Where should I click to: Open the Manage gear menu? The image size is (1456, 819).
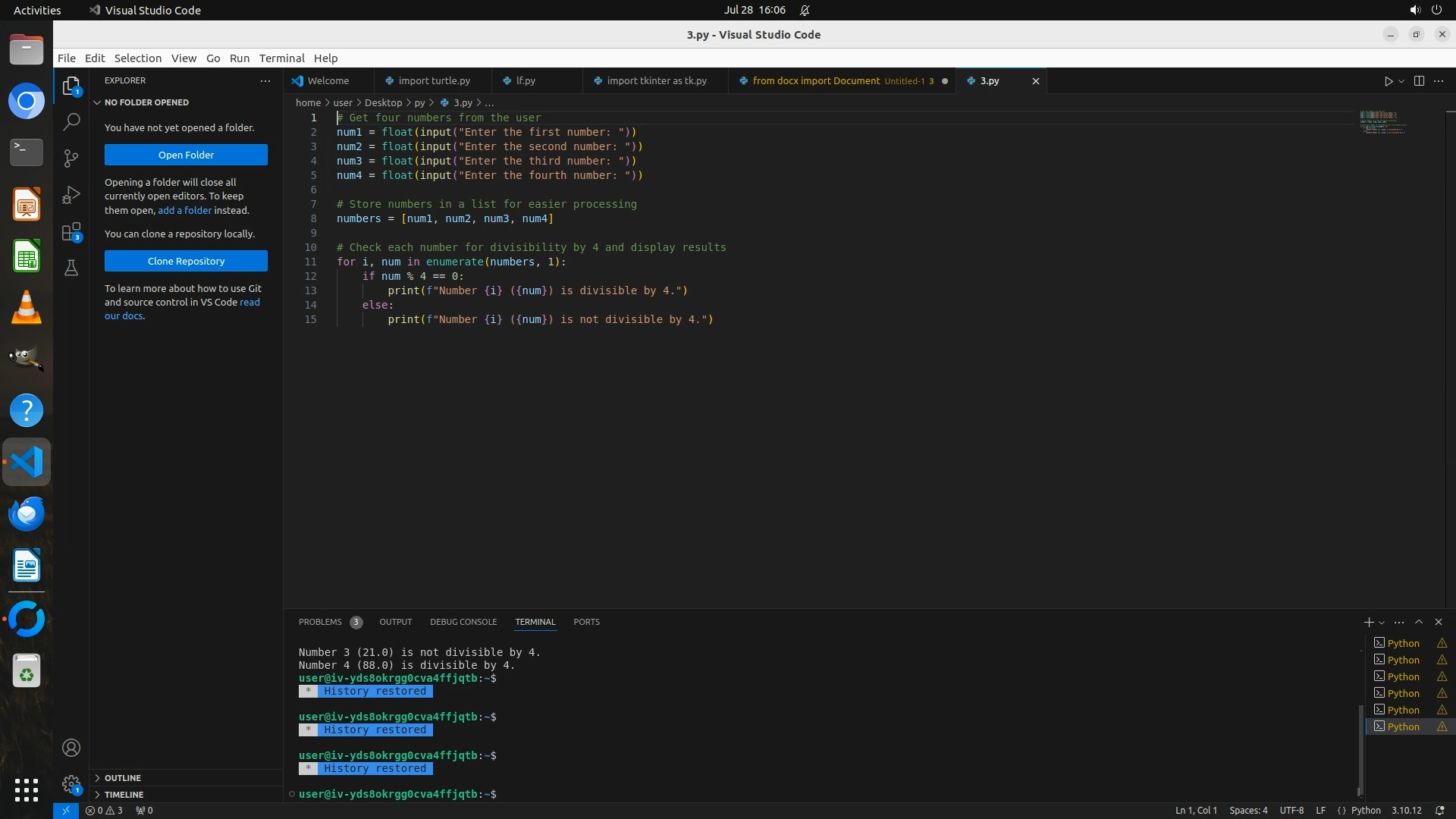(x=71, y=784)
